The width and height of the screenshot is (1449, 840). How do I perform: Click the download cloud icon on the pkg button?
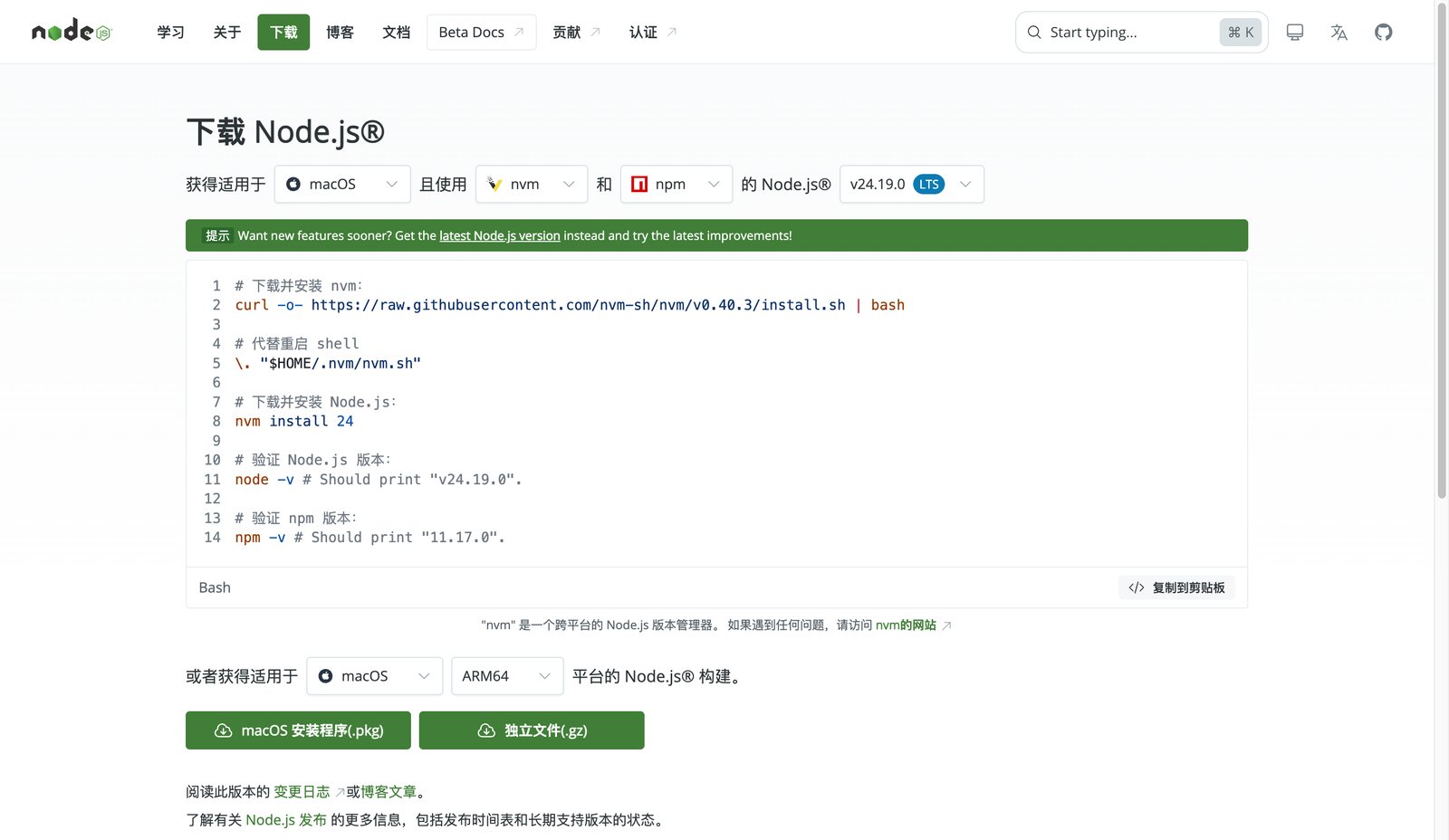pyautogui.click(x=223, y=730)
